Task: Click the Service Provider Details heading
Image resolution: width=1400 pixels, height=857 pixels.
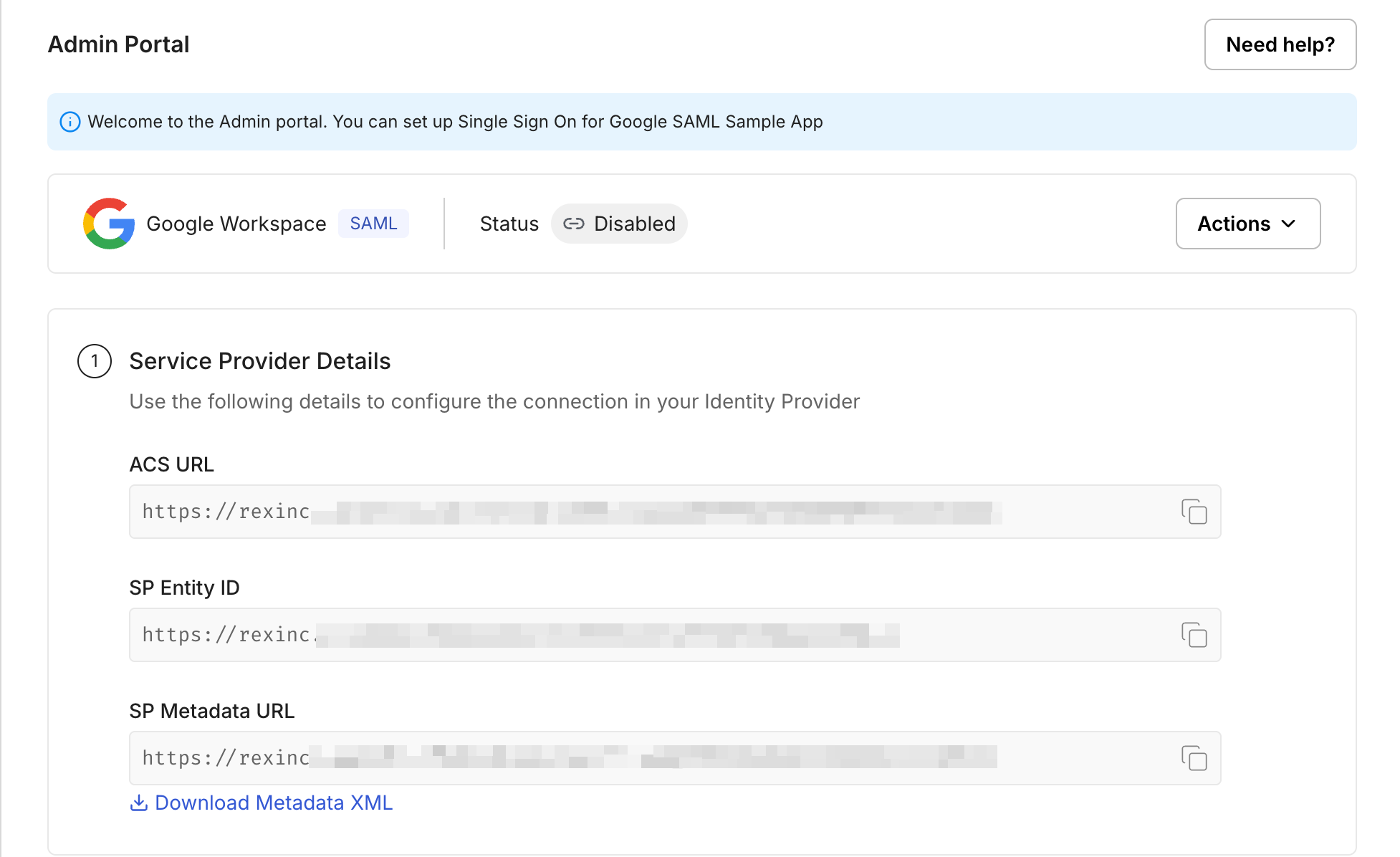Action: click(x=259, y=361)
